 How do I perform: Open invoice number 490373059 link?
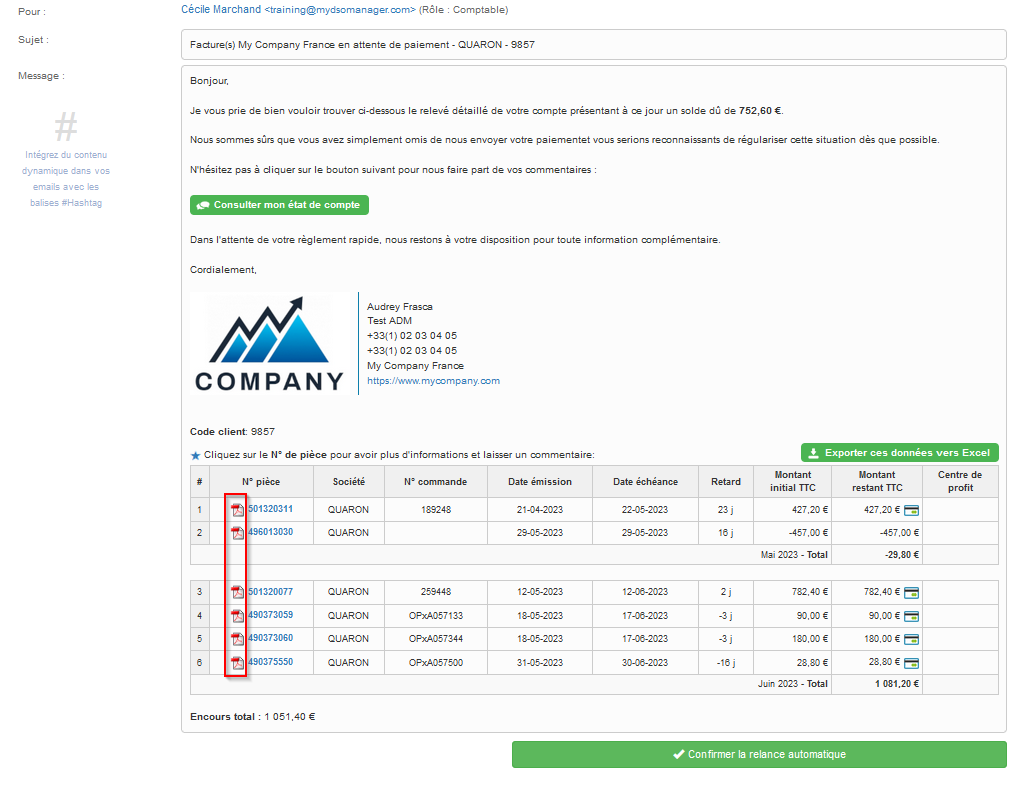tap(270, 615)
